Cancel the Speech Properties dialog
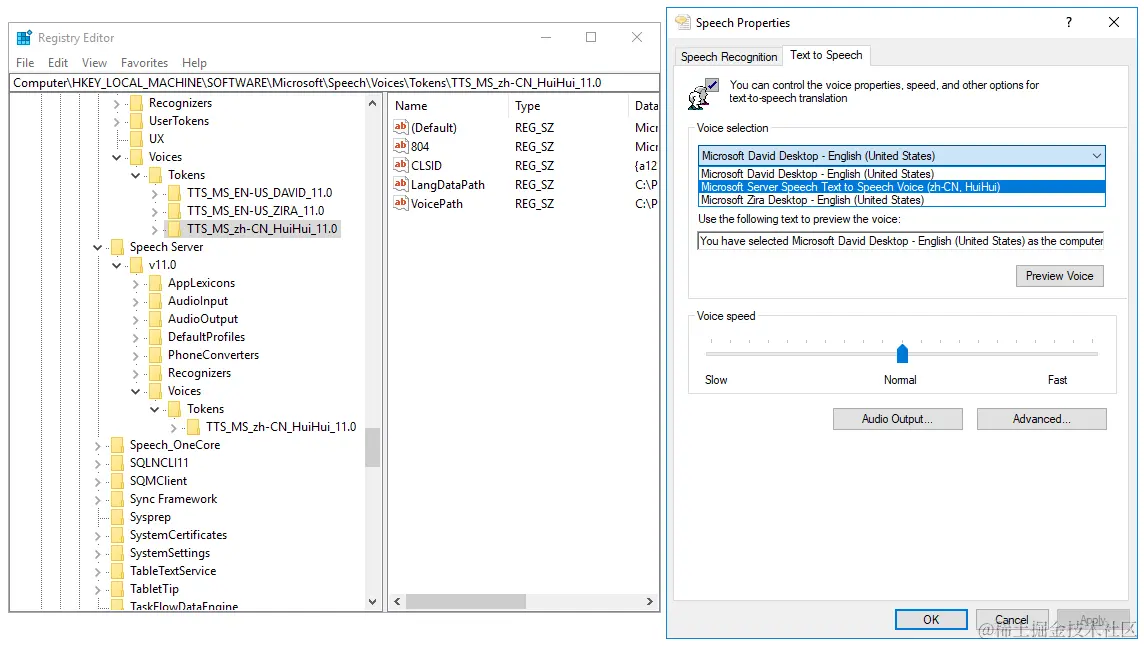Image resolution: width=1144 pixels, height=646 pixels. [1012, 620]
